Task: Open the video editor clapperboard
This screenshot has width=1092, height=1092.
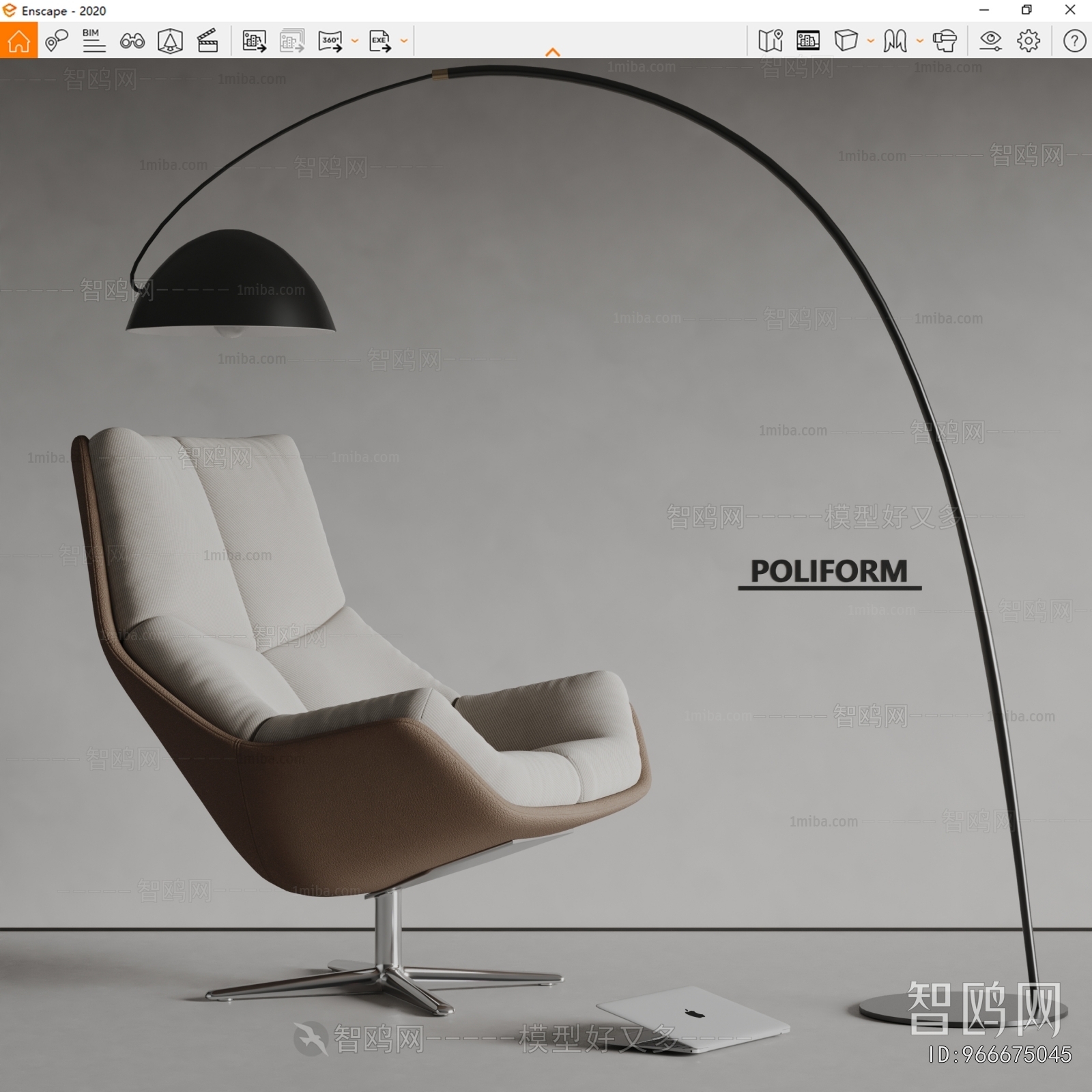Action: click(x=207, y=41)
